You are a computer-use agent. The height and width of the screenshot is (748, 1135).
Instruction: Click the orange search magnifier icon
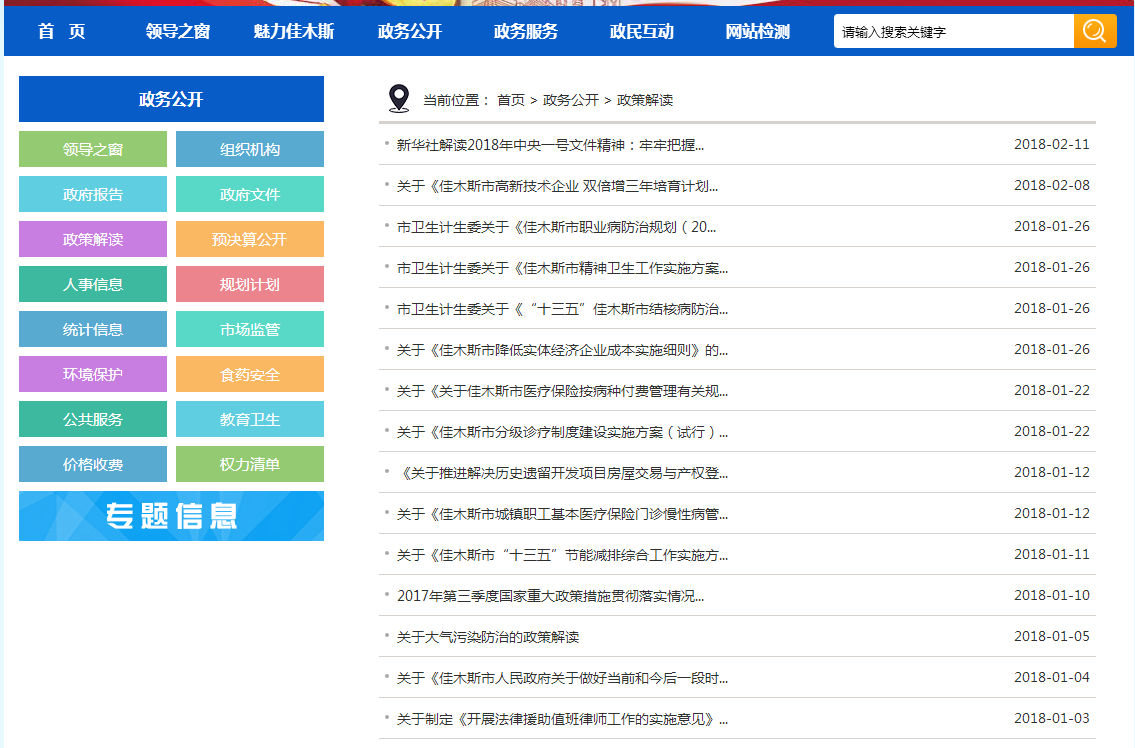[1095, 31]
